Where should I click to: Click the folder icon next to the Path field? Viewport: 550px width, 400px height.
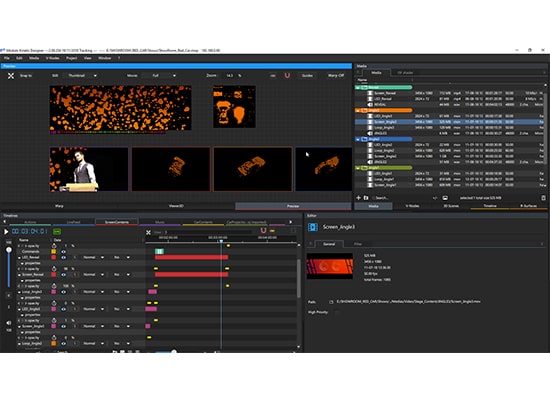331,302
